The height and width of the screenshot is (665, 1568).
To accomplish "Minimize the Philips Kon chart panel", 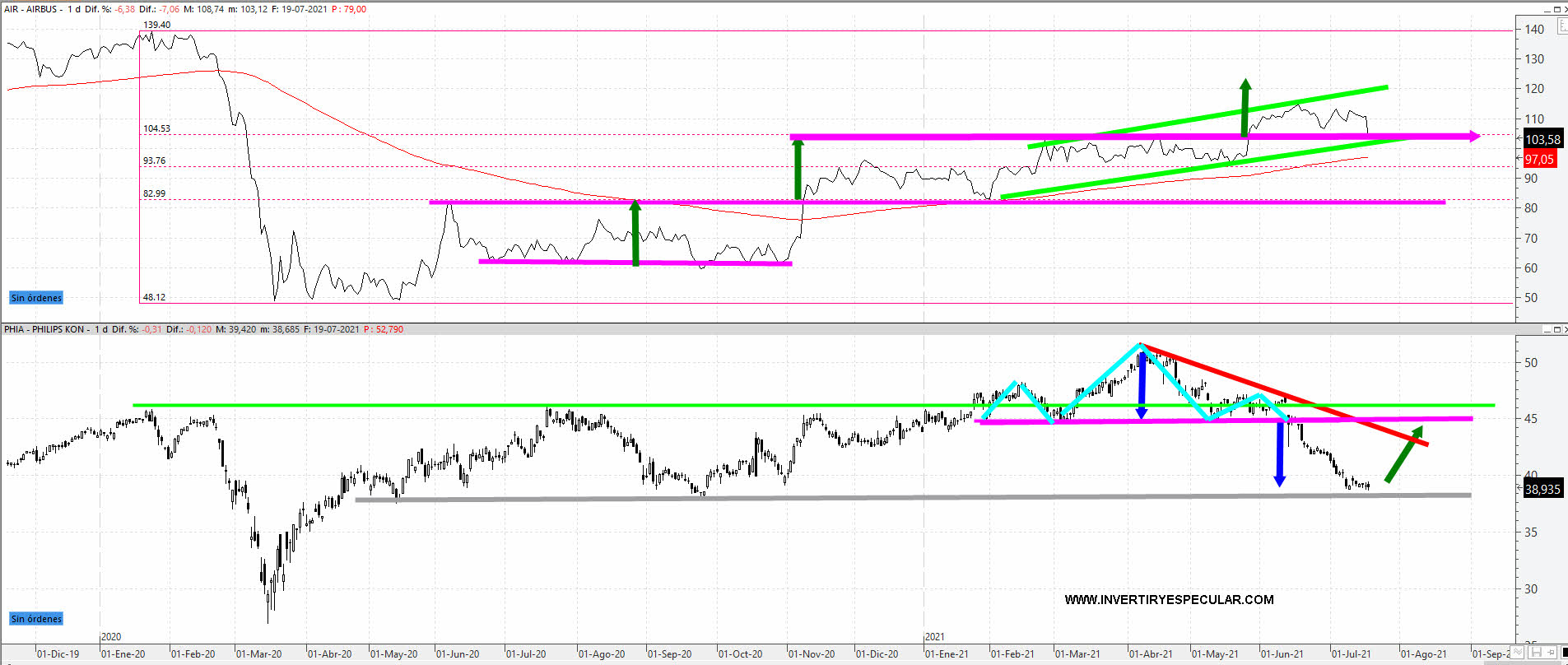I will (x=1547, y=329).
